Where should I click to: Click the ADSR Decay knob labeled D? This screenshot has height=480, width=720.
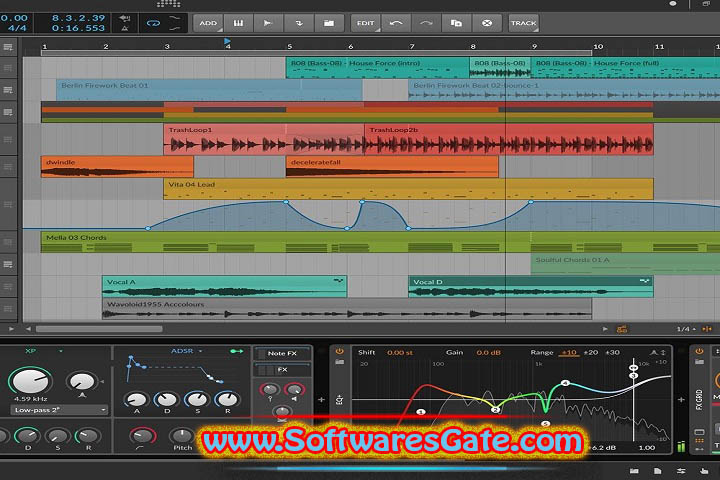(x=167, y=399)
